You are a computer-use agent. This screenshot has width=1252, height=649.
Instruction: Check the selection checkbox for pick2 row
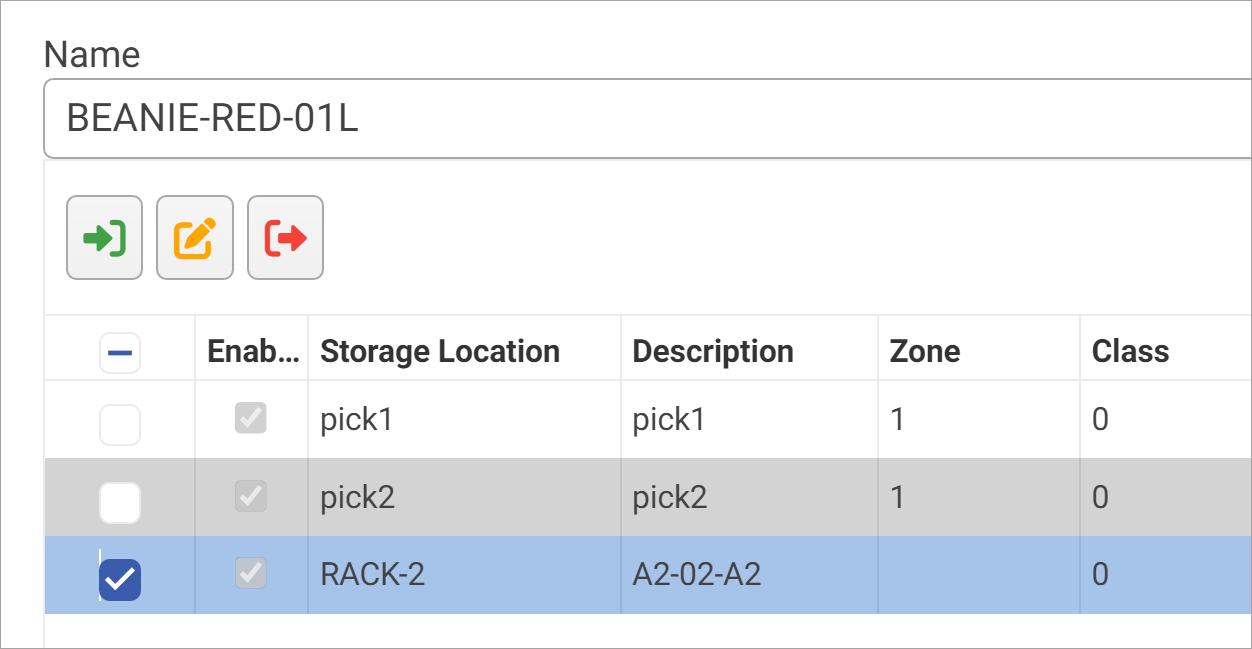tap(119, 503)
